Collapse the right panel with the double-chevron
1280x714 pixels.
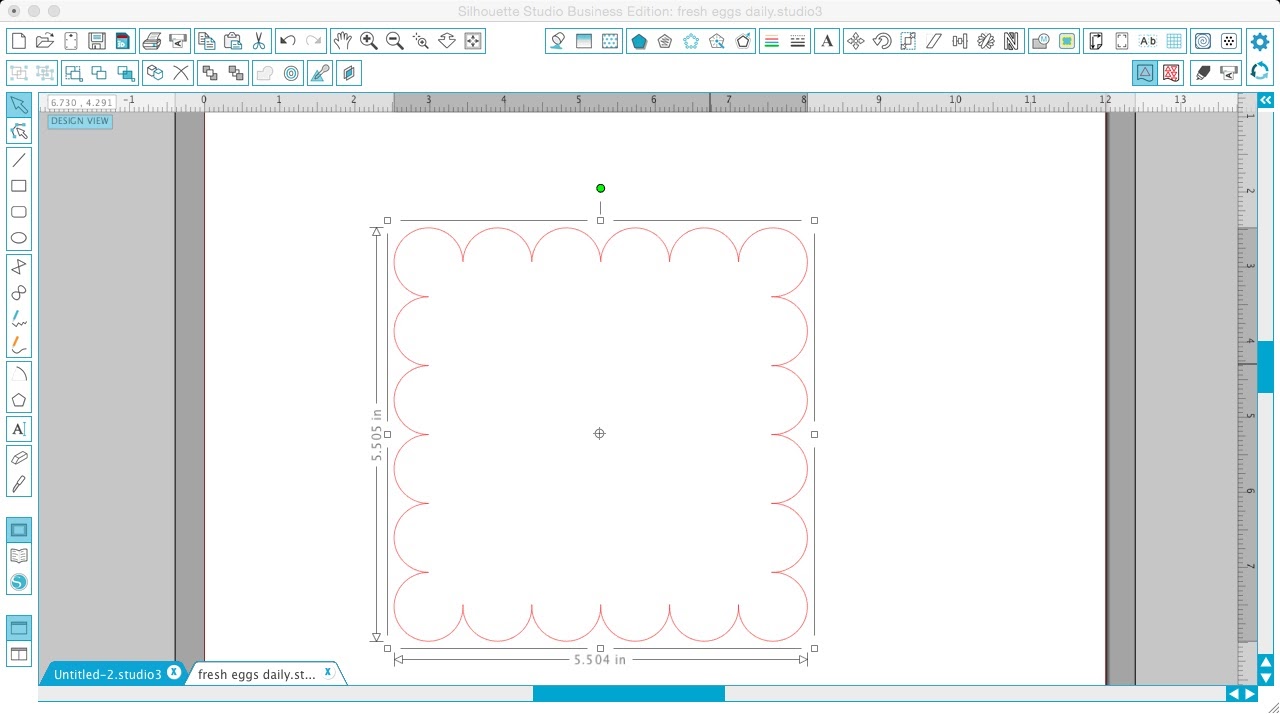(x=1266, y=100)
